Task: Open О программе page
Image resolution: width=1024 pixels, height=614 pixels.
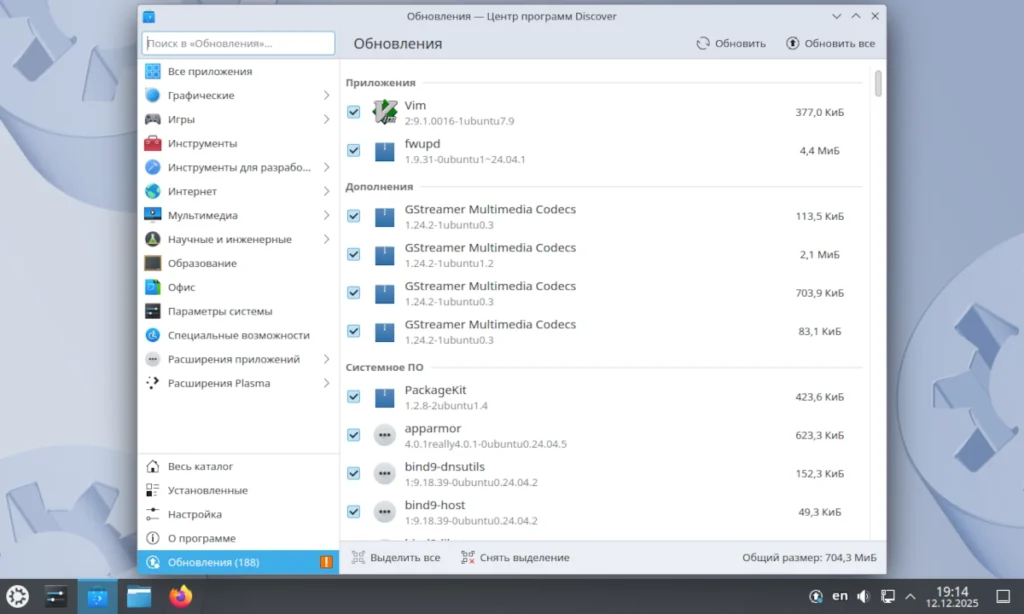Action: click(238, 538)
